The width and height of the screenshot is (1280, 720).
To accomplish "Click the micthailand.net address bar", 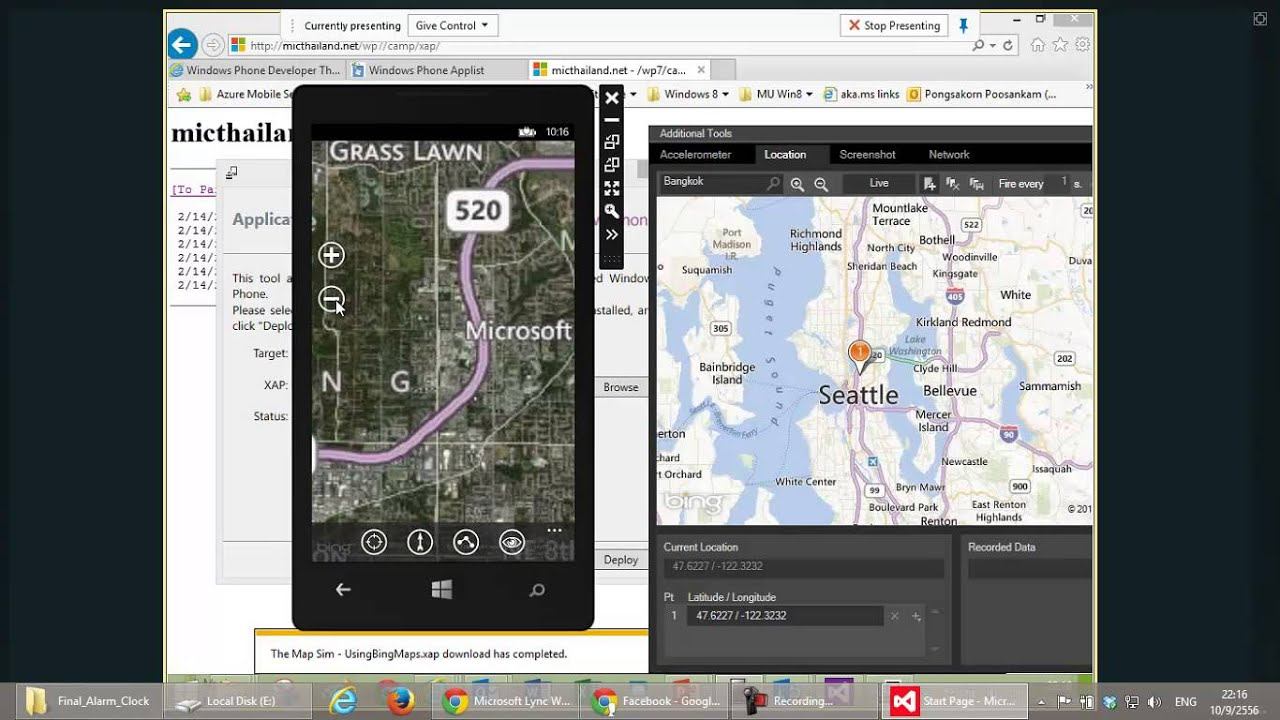I will click(600, 46).
